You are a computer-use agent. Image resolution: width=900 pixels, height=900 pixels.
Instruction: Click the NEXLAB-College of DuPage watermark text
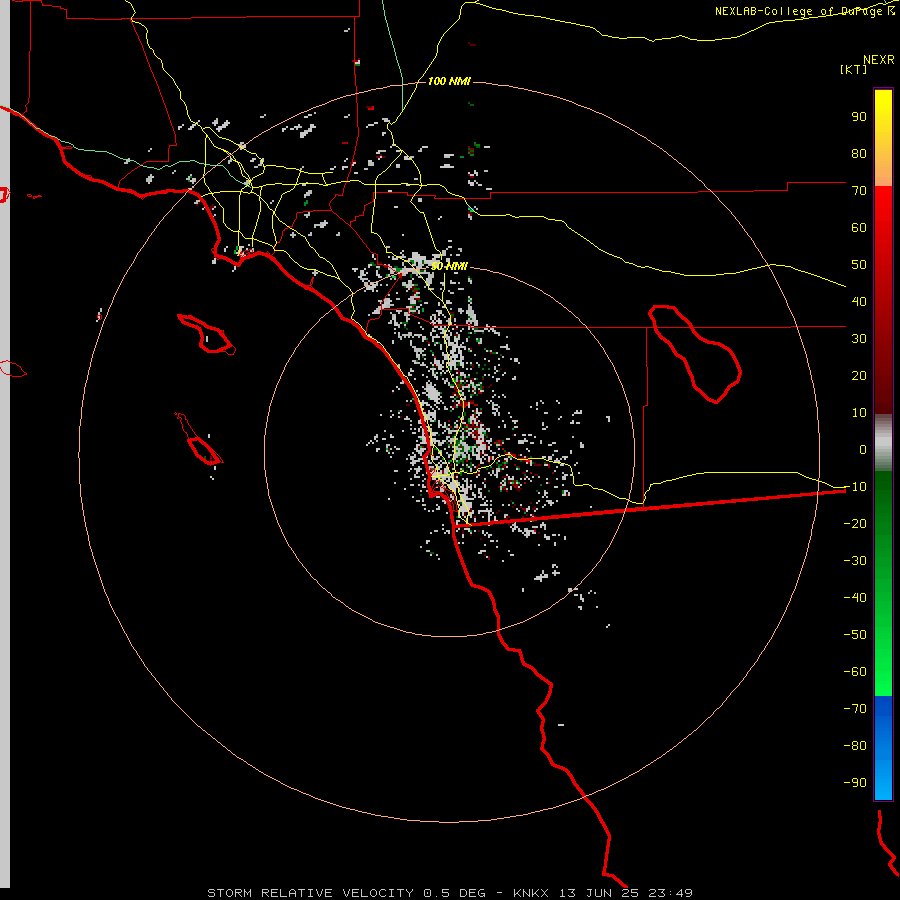805,11
